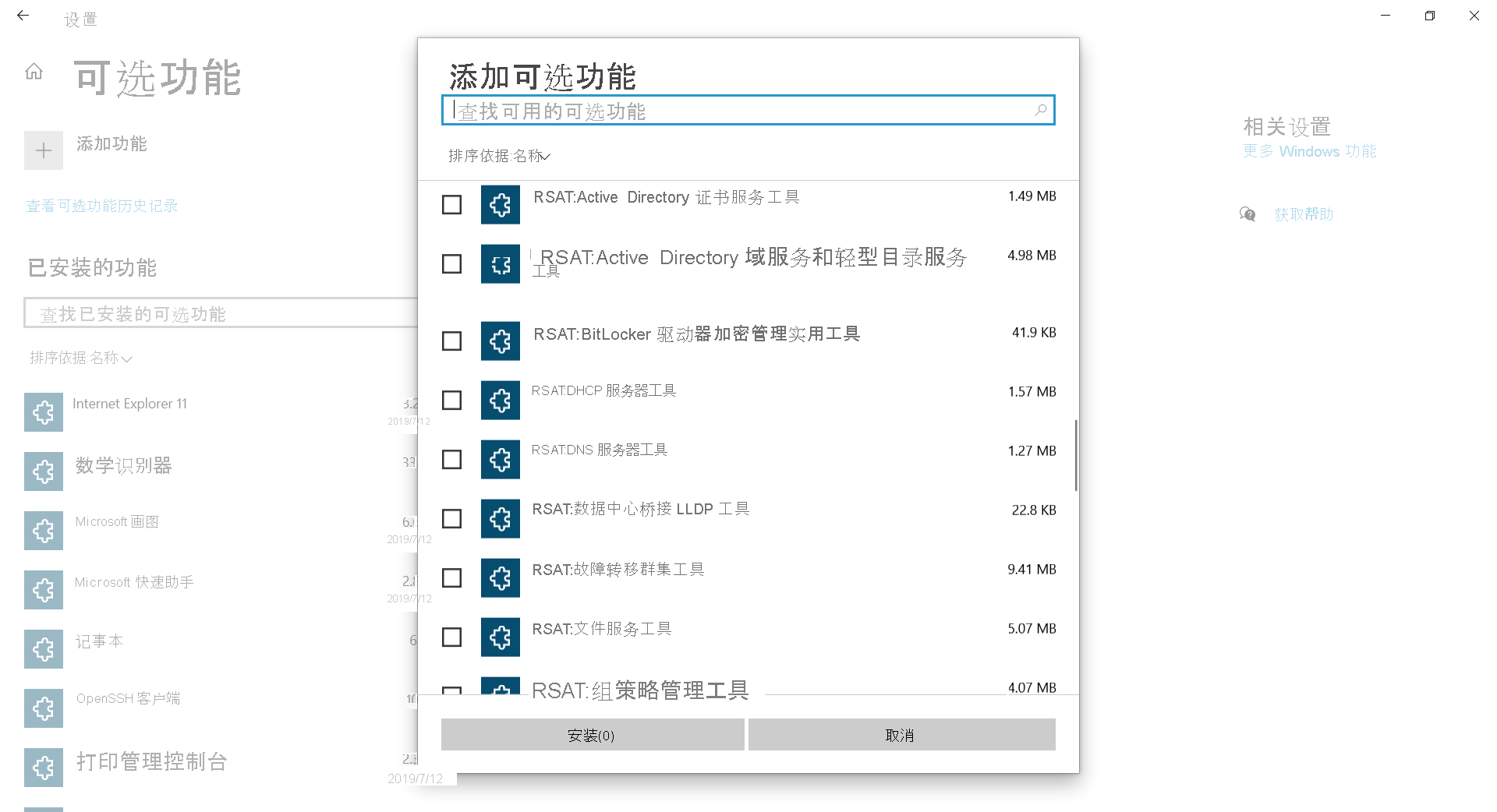Screen dimensions: 1497x812
Task: Tick the RSAT DNS 服务器工具 checkbox
Action: point(451,460)
